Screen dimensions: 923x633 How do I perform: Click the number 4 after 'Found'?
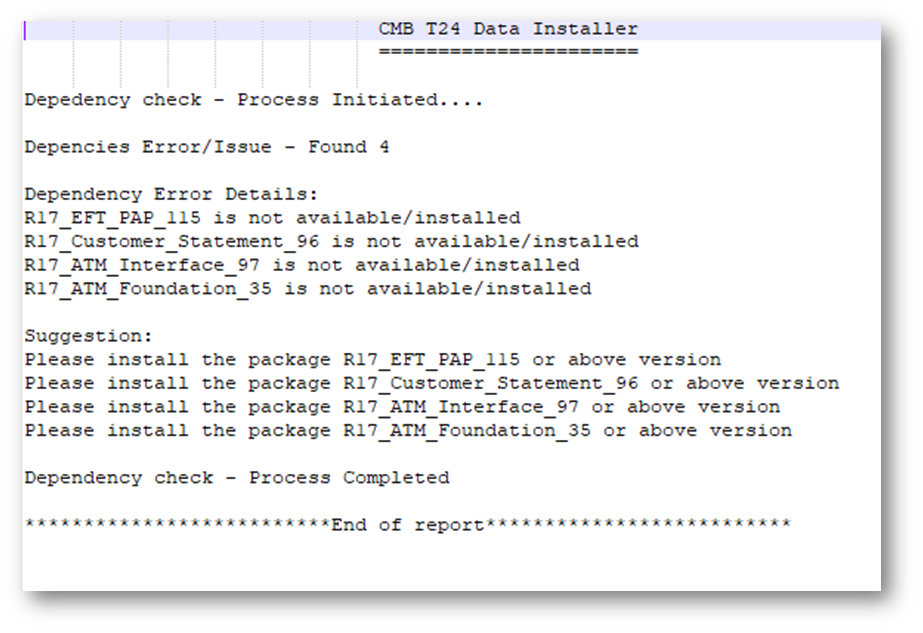[384, 147]
